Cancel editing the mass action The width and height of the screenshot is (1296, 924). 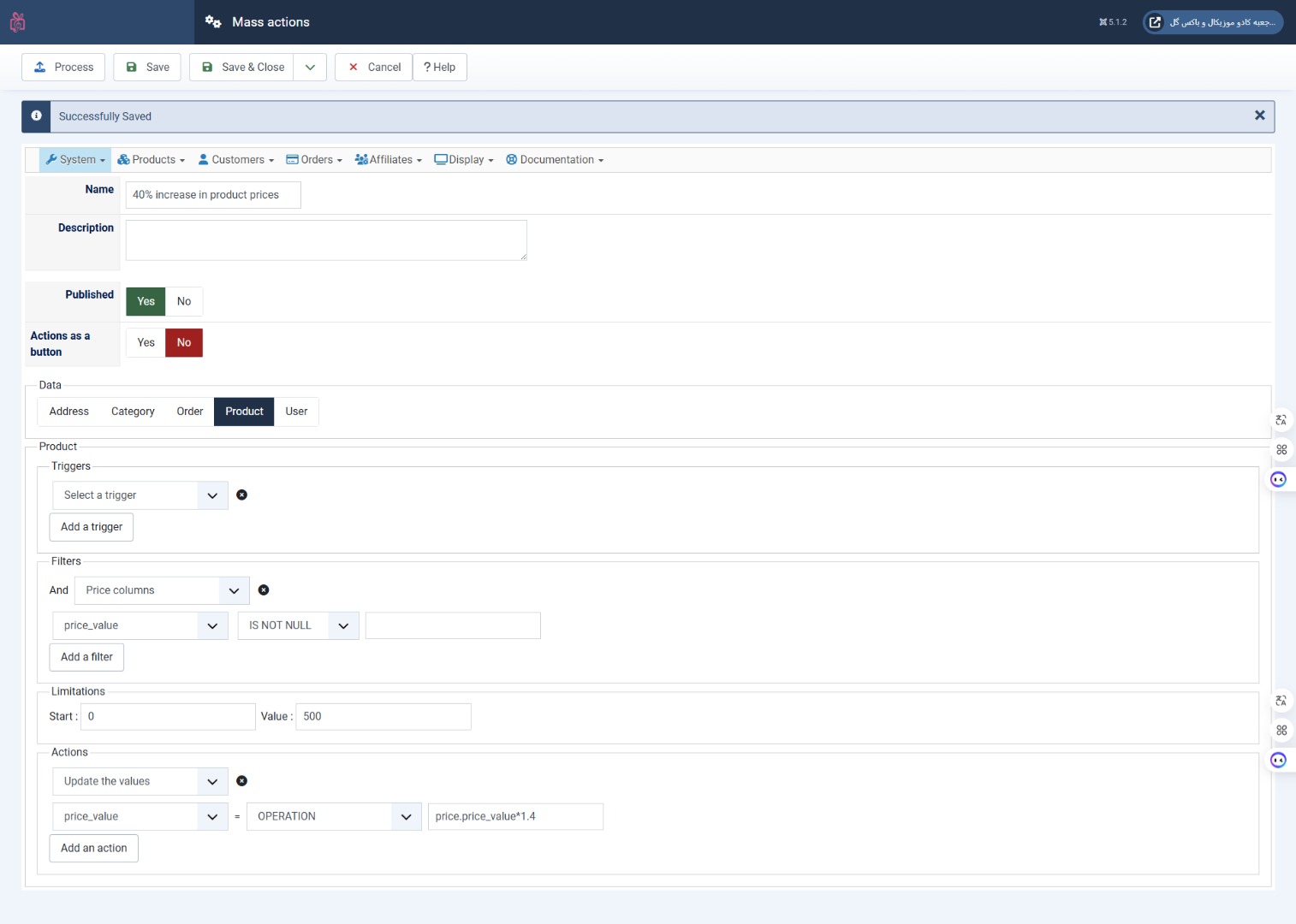pos(374,68)
